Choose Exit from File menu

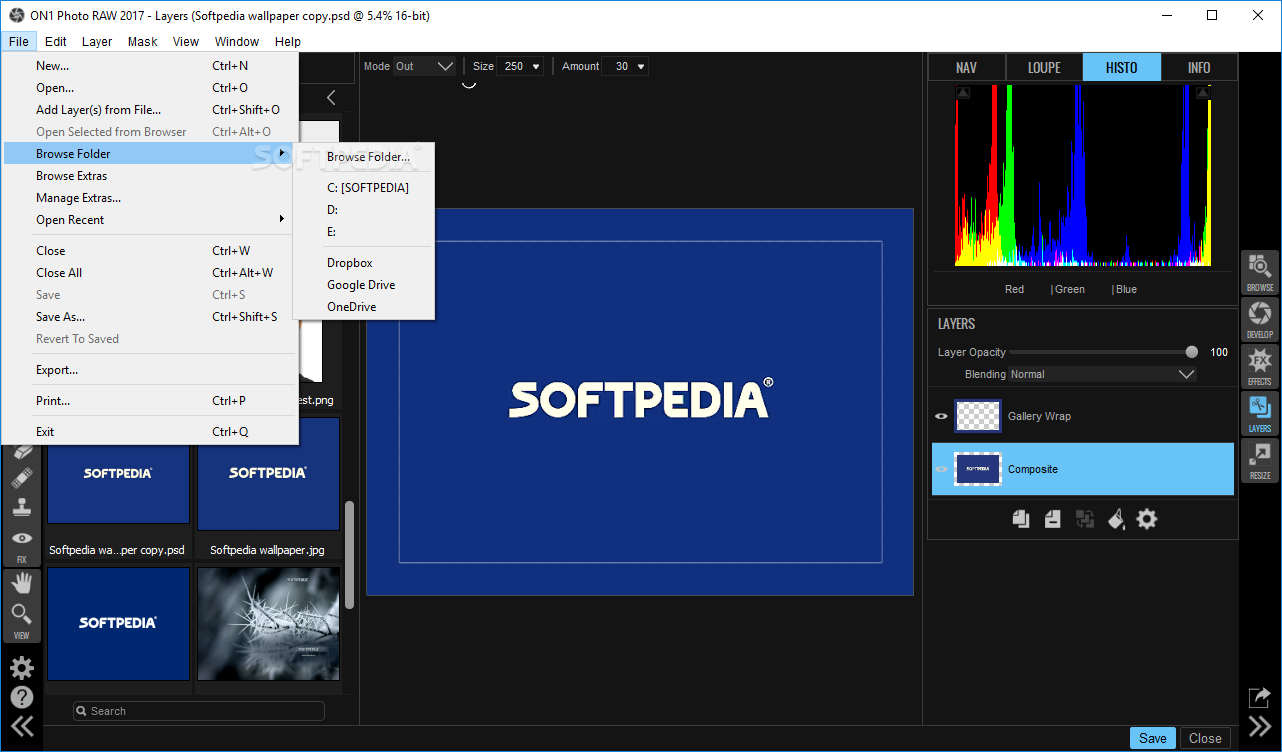[150, 432]
